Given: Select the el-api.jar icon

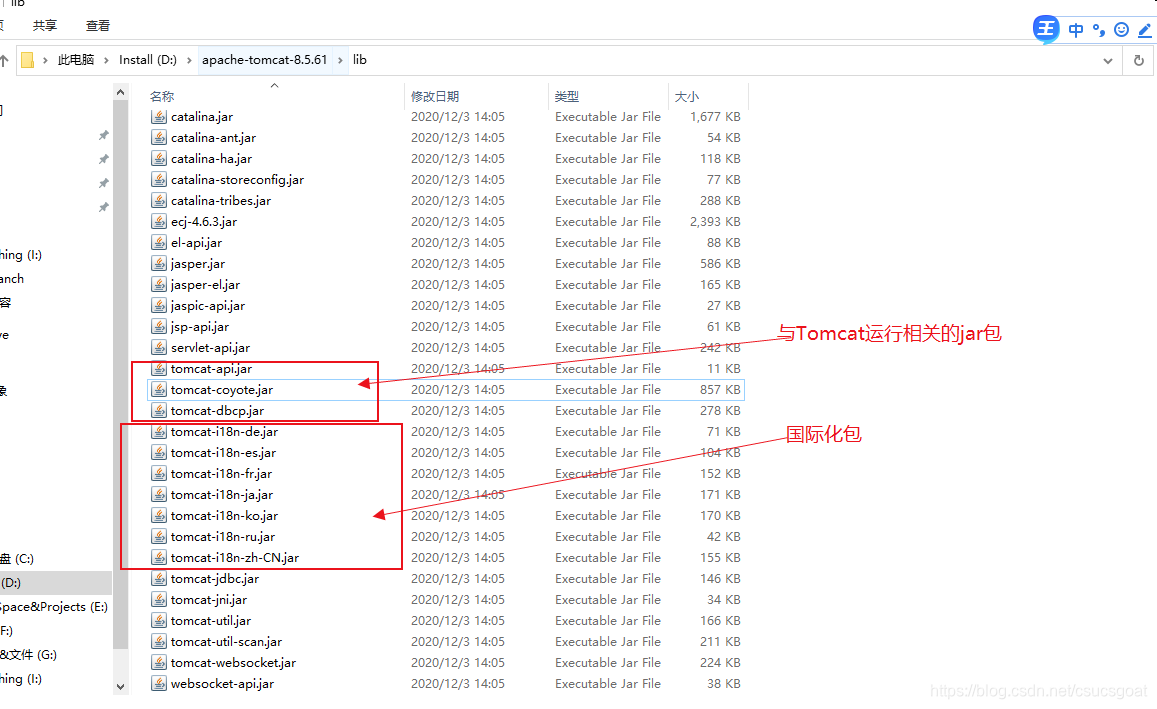Looking at the screenshot, I should coord(159,243).
